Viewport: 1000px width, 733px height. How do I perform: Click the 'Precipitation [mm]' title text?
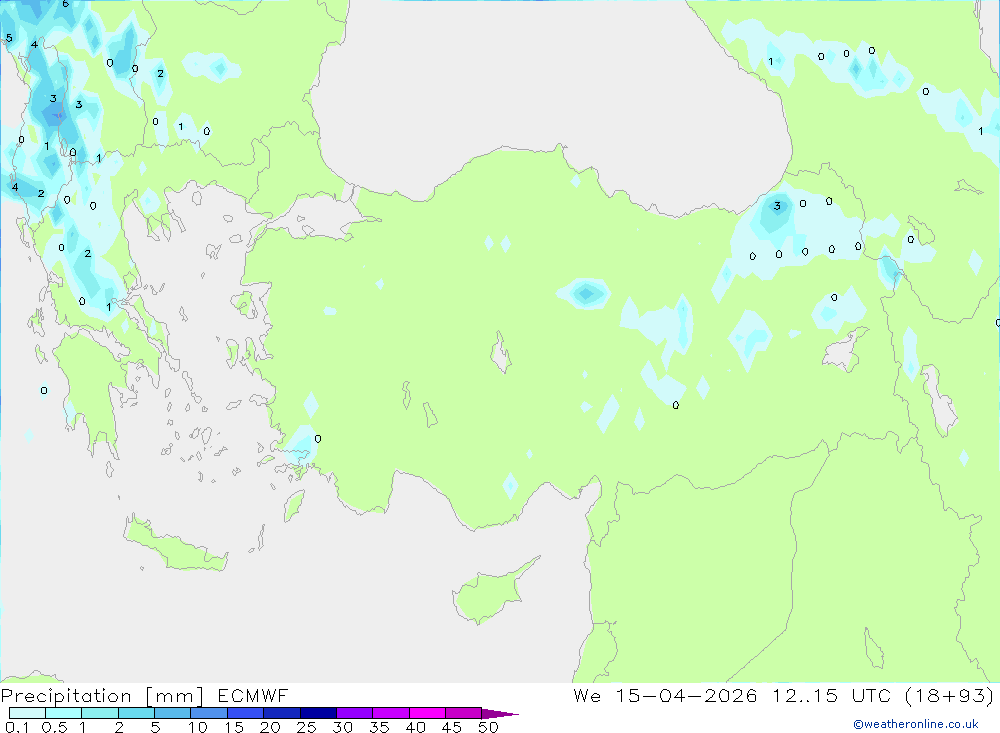click(x=102, y=696)
